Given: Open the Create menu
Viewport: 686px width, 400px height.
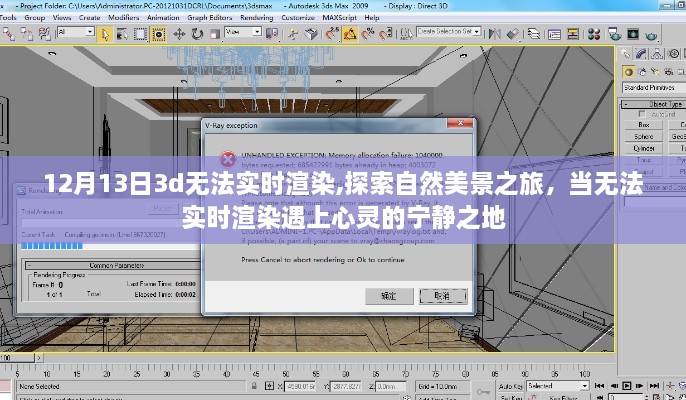Looking at the screenshot, I should (90, 18).
